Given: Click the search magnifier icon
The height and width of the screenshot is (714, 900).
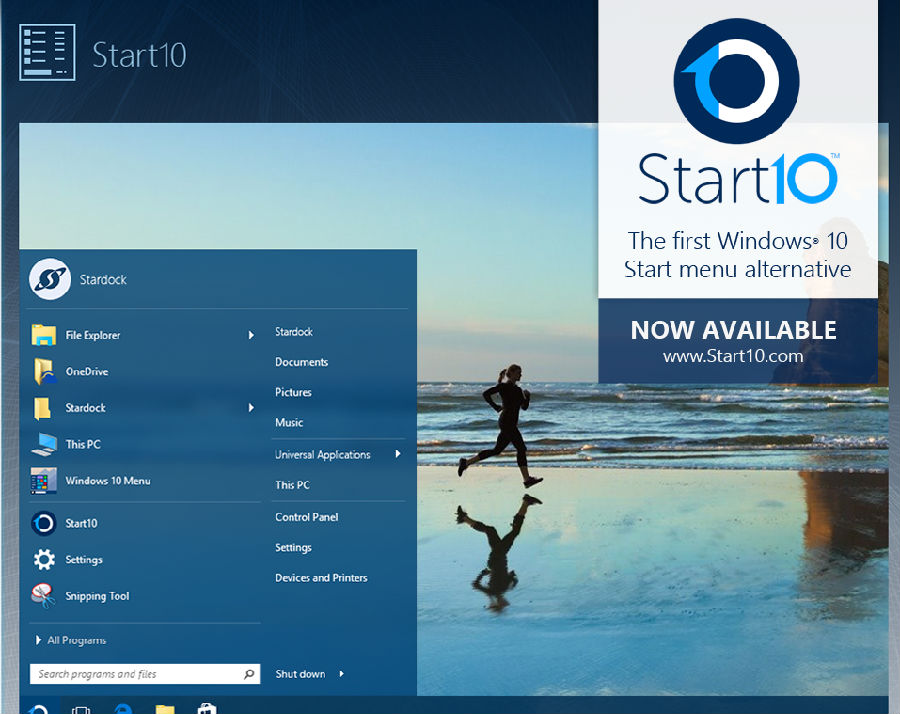Looking at the screenshot, I should point(249,674).
